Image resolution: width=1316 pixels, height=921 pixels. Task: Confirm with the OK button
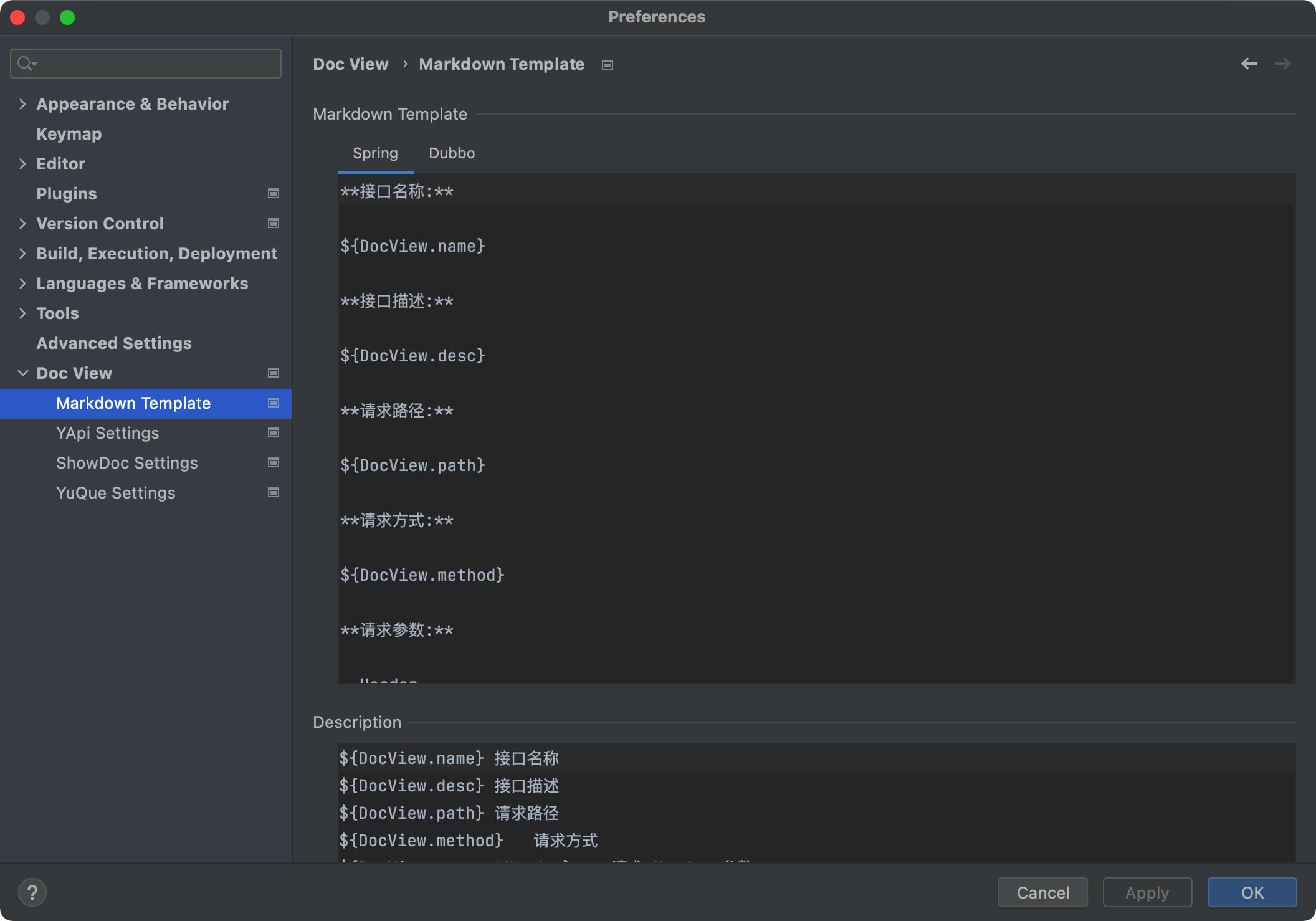(x=1252, y=892)
